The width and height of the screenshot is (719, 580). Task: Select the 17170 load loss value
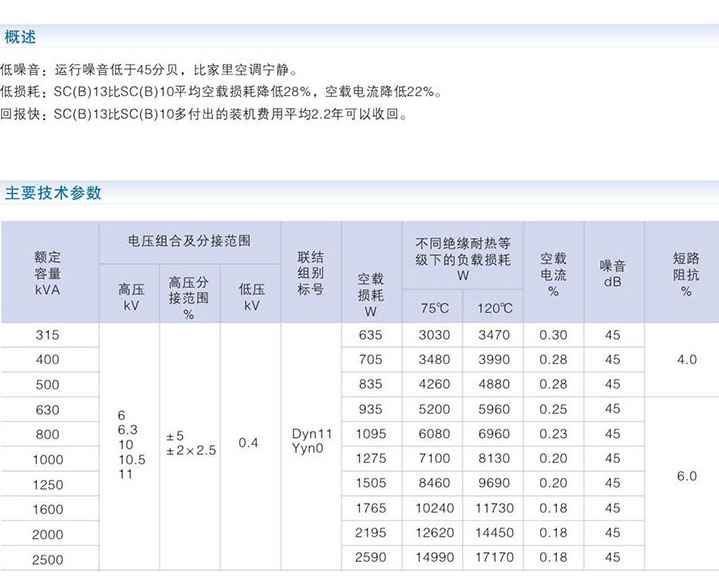493,558
